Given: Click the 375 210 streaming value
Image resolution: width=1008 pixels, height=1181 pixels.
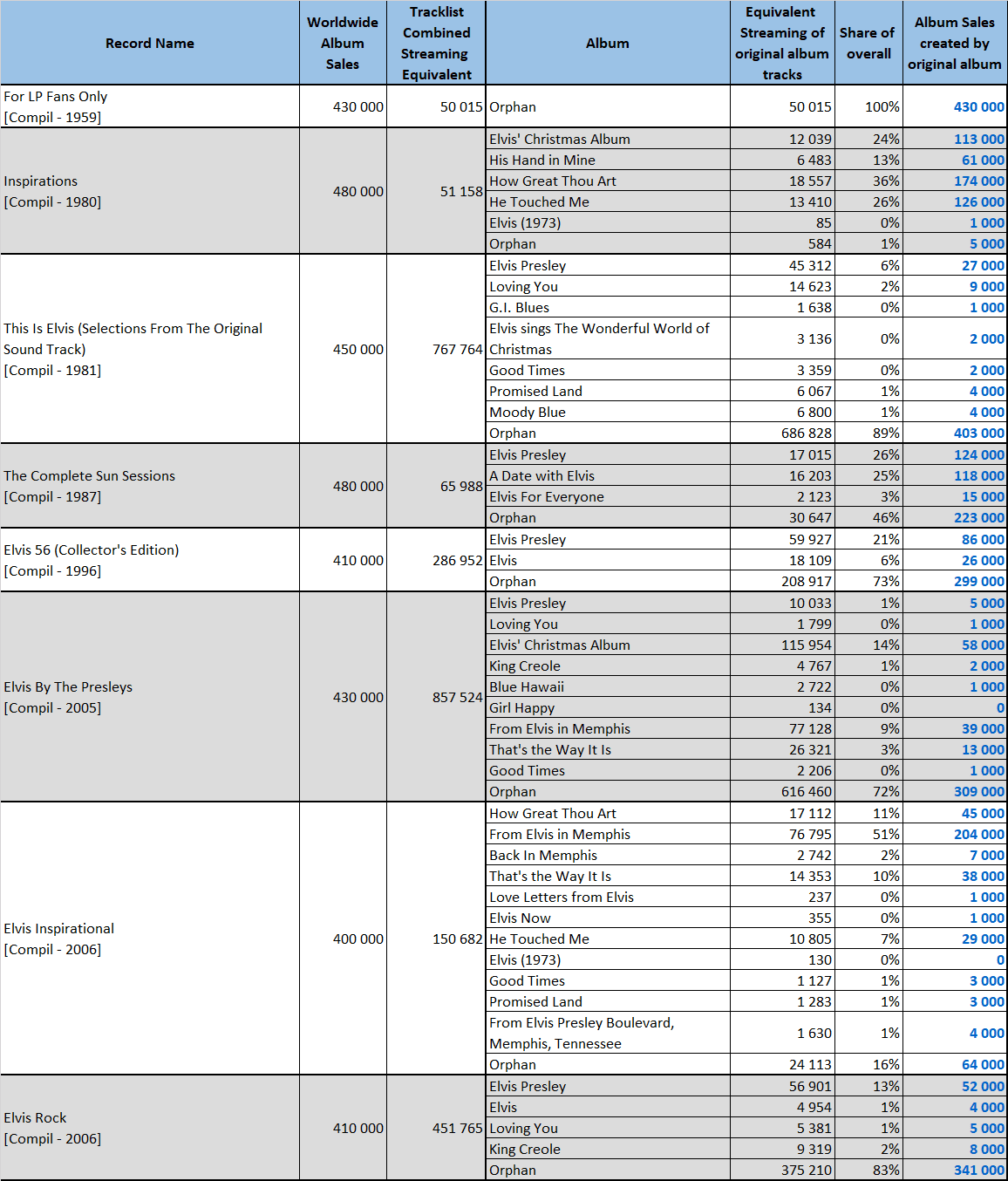Looking at the screenshot, I should point(782,1170).
